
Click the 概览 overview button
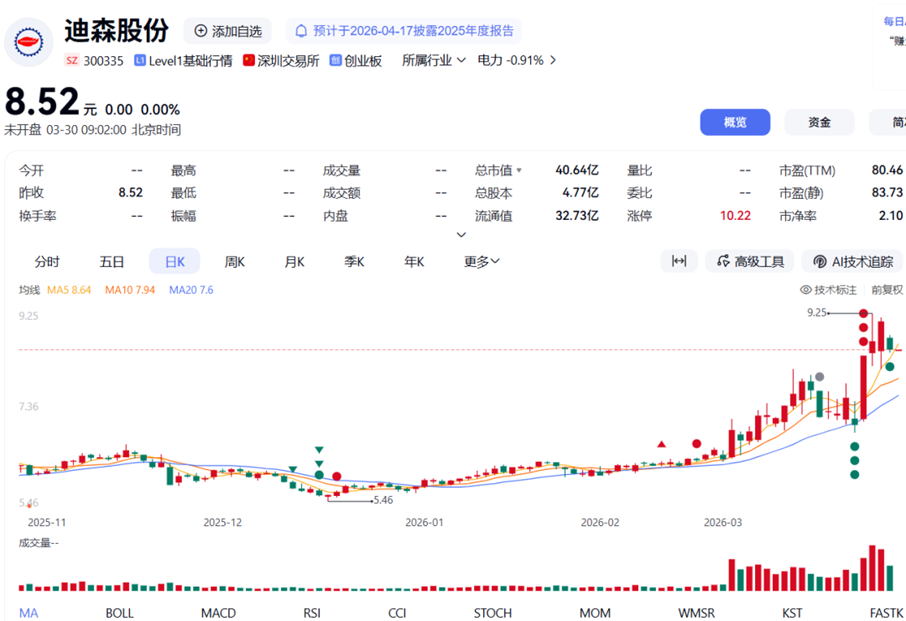(x=735, y=122)
